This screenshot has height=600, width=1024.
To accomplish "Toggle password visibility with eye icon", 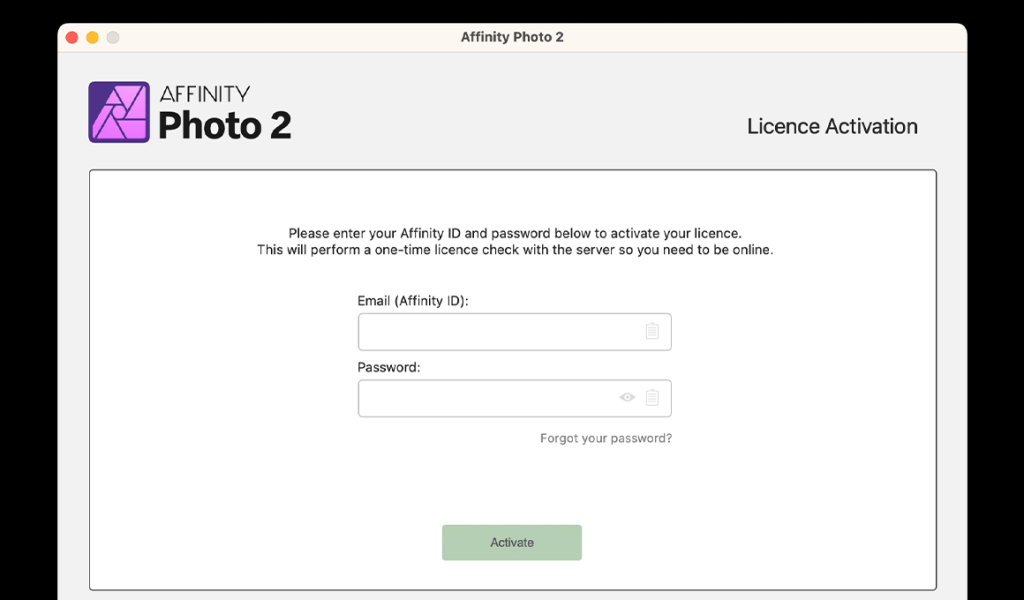I will (x=627, y=397).
